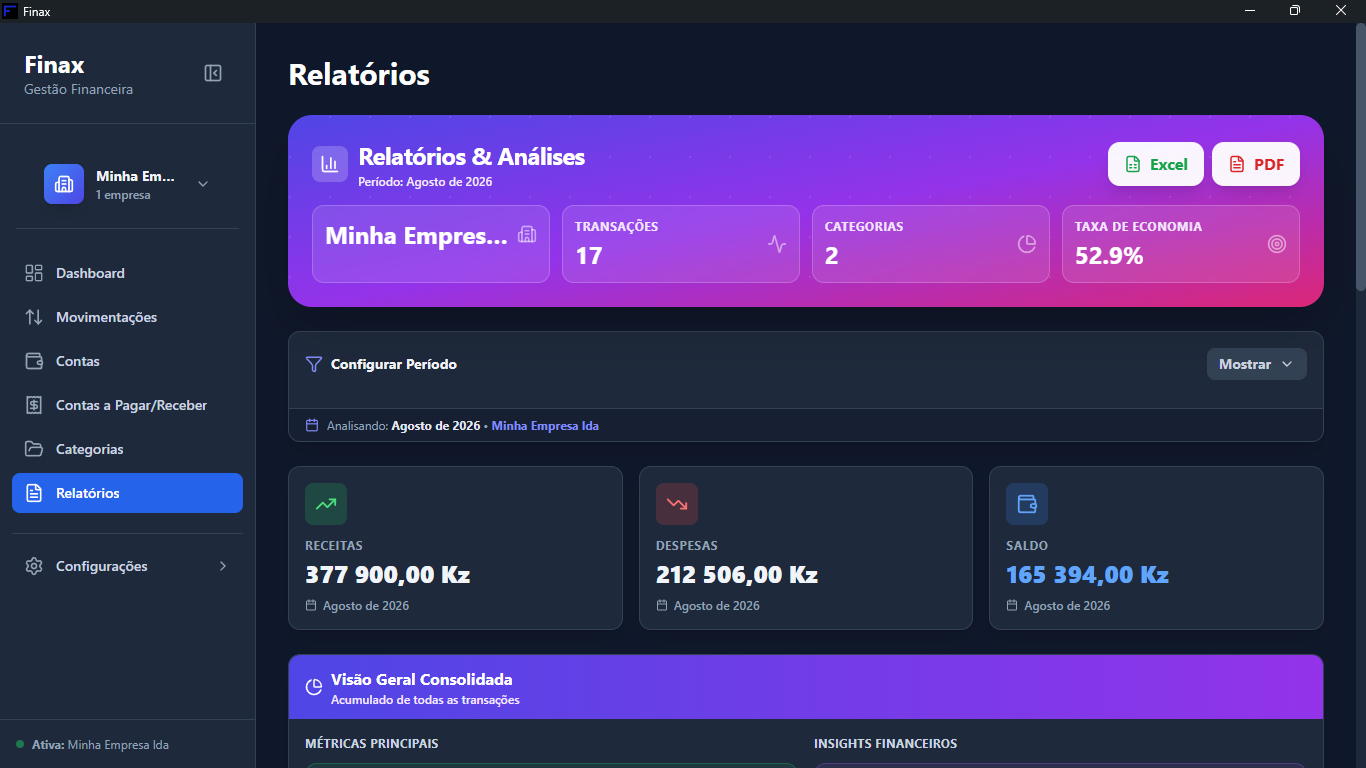1366x768 pixels.
Task: Click the blue company building icon
Action: [x=64, y=184]
